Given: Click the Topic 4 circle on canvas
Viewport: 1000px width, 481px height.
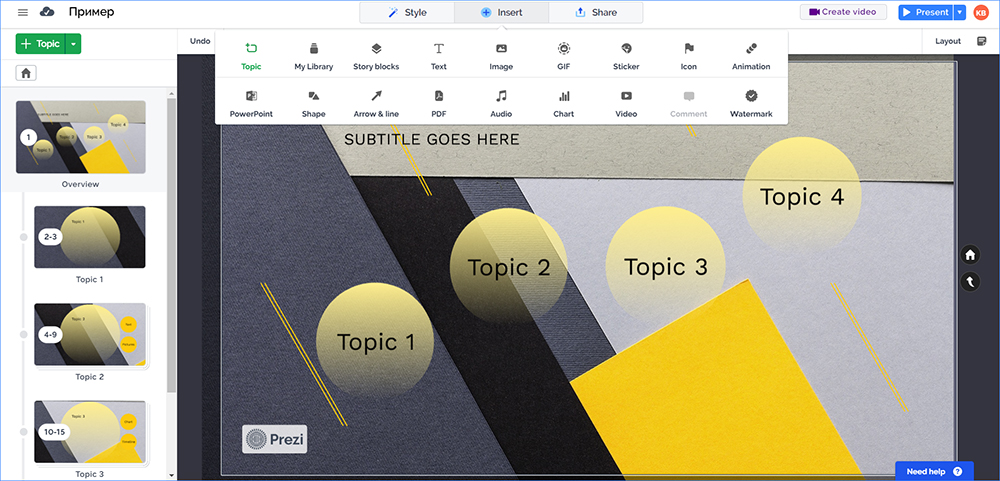Looking at the screenshot, I should click(x=802, y=197).
